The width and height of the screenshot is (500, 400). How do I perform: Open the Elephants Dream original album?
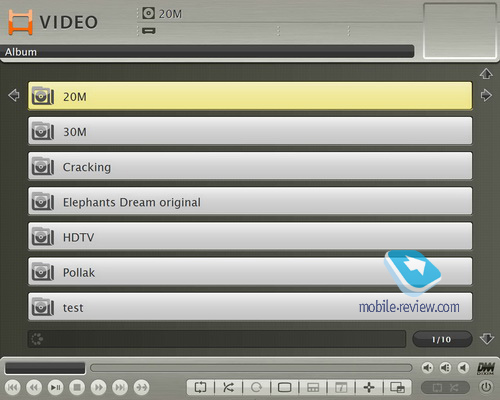[x=250, y=201]
